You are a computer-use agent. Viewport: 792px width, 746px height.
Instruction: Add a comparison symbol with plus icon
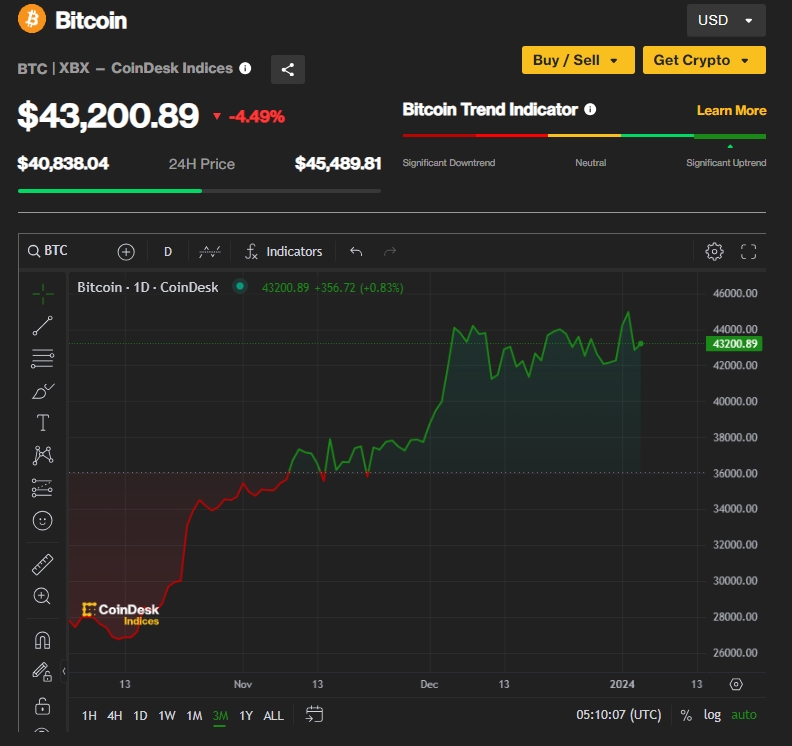(126, 252)
